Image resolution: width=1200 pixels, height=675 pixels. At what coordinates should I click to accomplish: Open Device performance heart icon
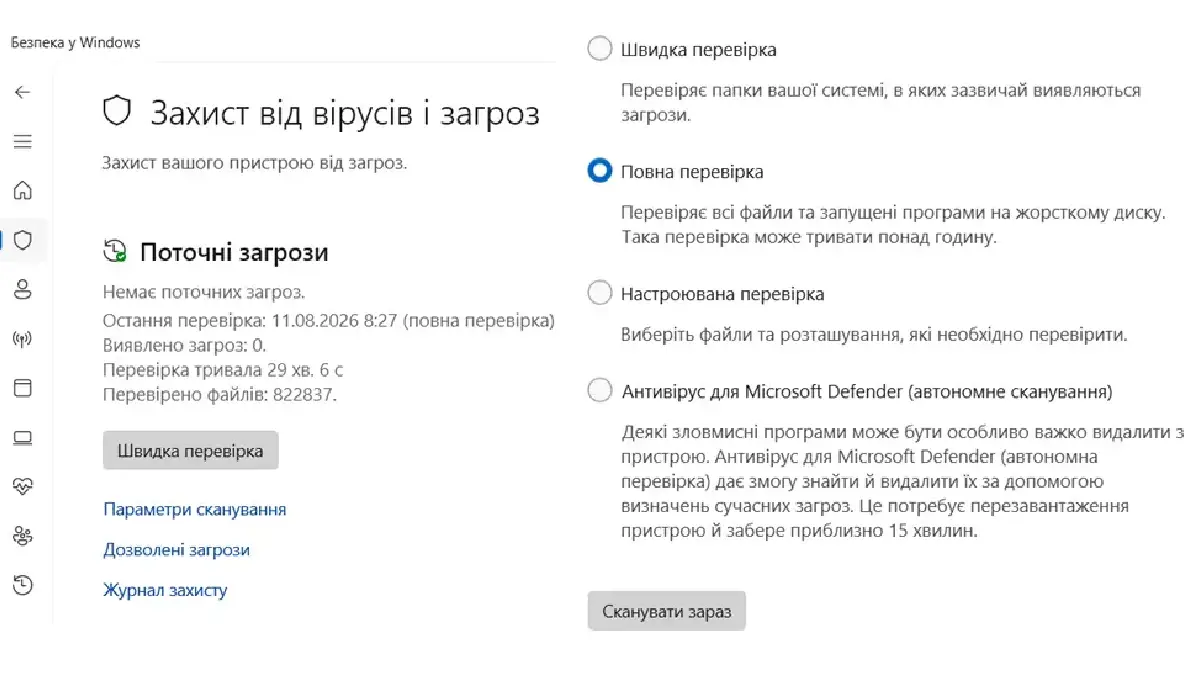coord(23,486)
